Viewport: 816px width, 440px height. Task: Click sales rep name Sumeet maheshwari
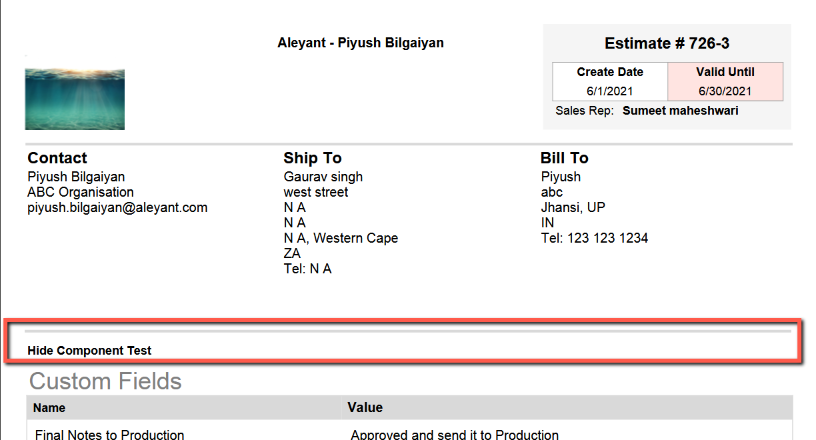click(680, 111)
